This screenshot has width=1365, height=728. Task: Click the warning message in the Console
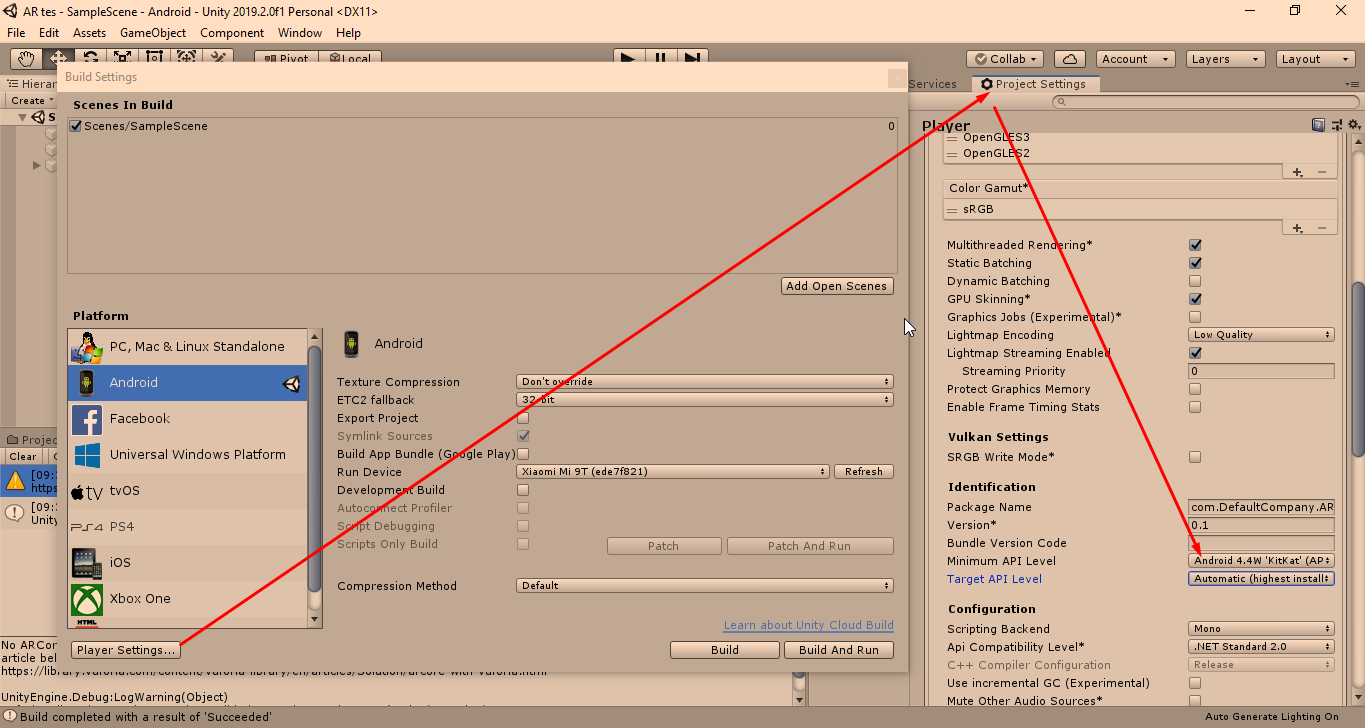click(28, 481)
